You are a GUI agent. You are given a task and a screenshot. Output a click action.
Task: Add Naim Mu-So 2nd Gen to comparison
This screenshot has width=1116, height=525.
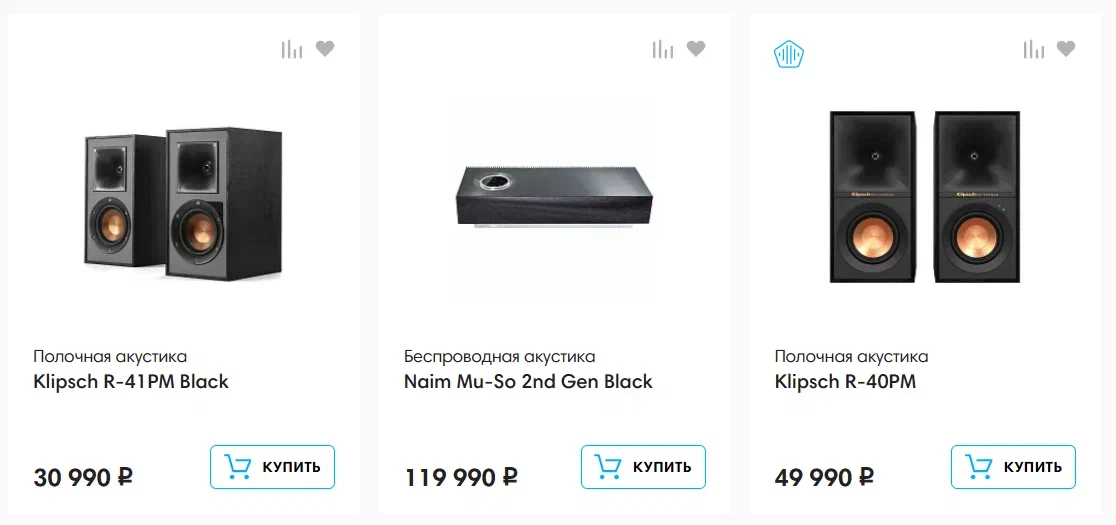tap(663, 49)
